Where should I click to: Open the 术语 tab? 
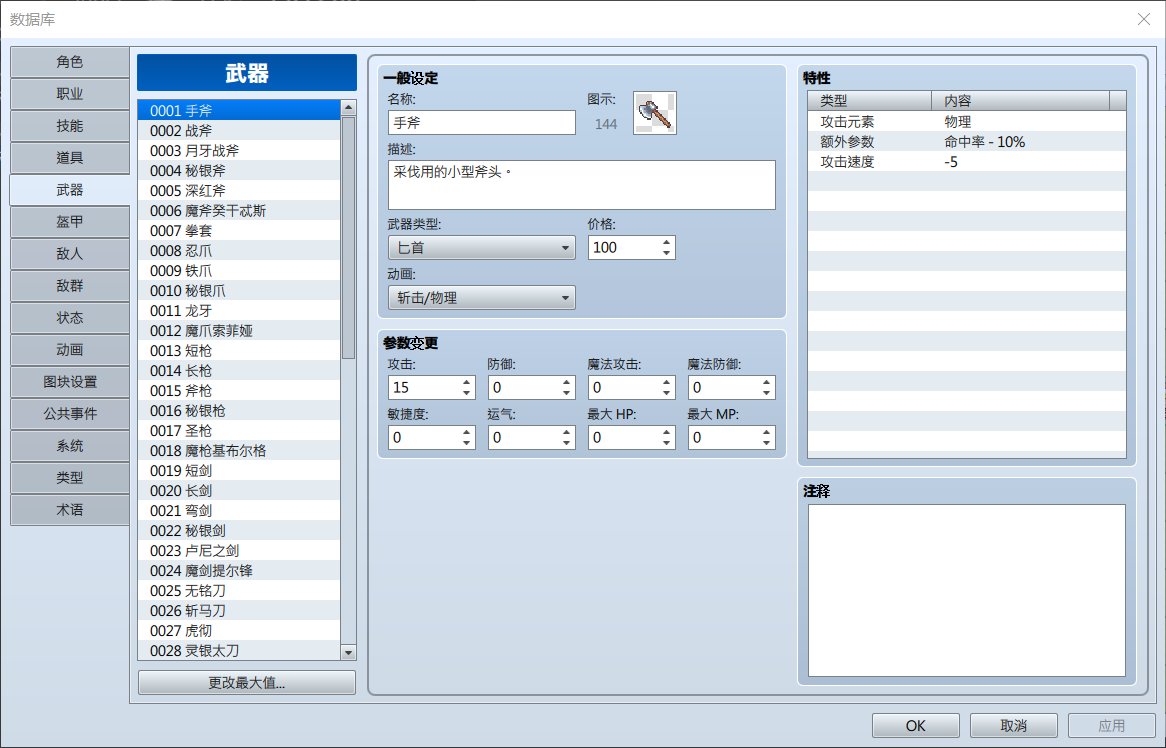coord(69,509)
